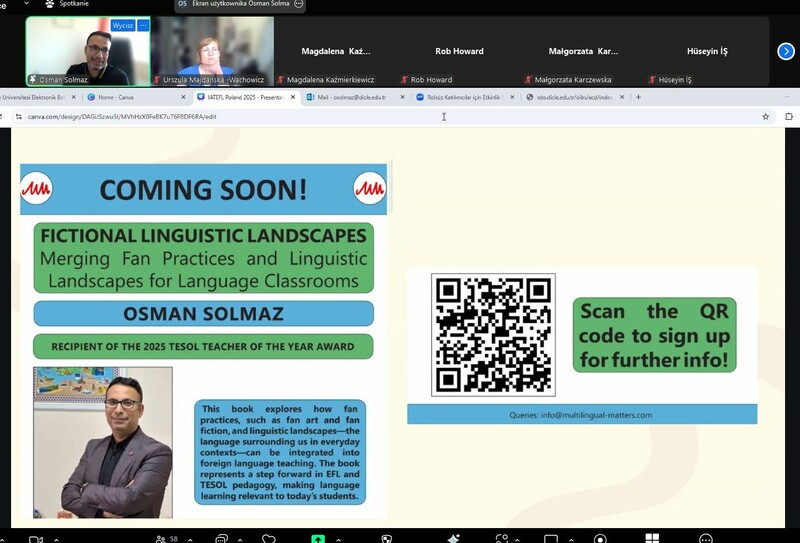Image resolution: width=800 pixels, height=543 pixels.
Task: Open options next to 'Ekran użytkownika Osman Solma'
Action: pos(299,4)
